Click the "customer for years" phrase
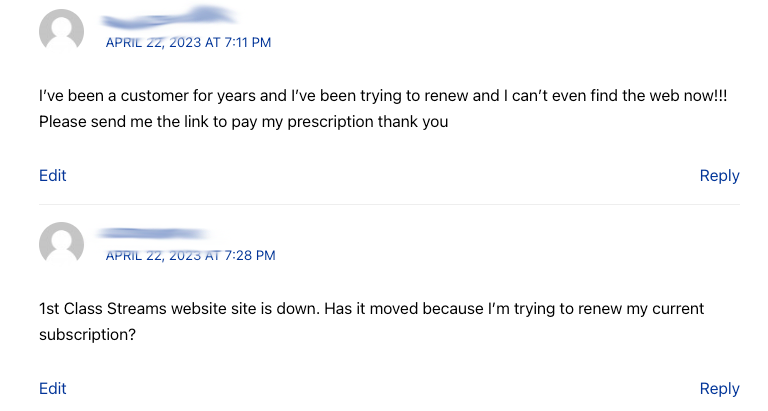768x411 pixels. [x=181, y=96]
